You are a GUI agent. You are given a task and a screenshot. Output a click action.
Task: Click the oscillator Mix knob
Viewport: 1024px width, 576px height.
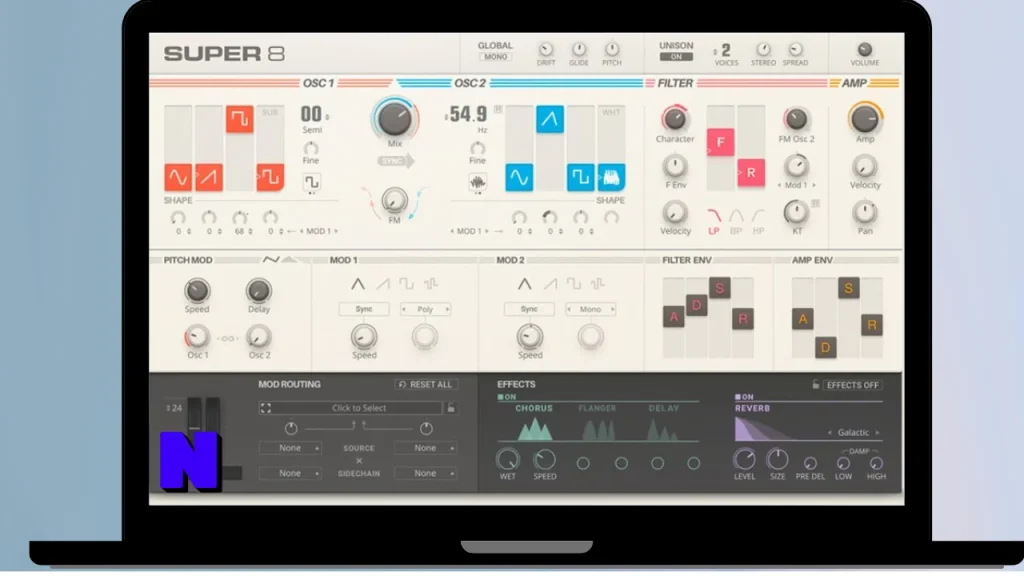(x=394, y=119)
